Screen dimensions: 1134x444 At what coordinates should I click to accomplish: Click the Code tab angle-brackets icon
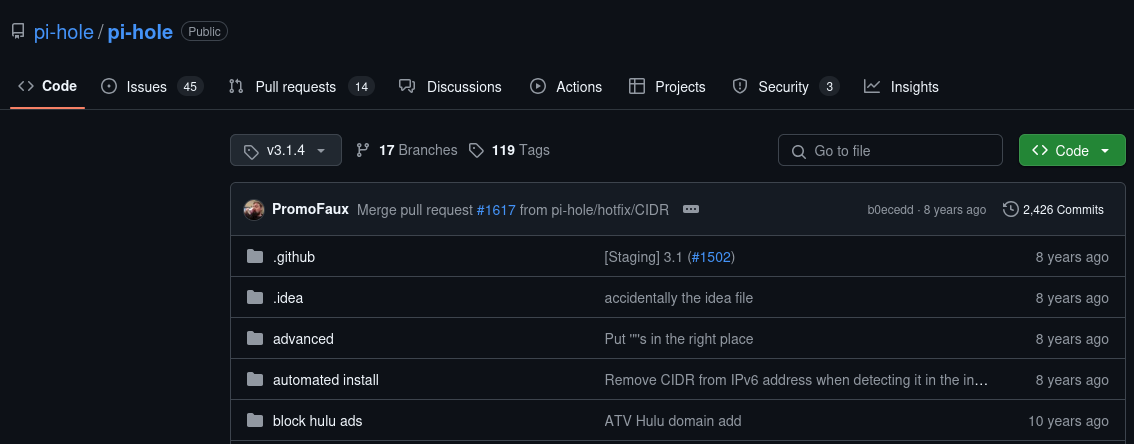[26, 86]
